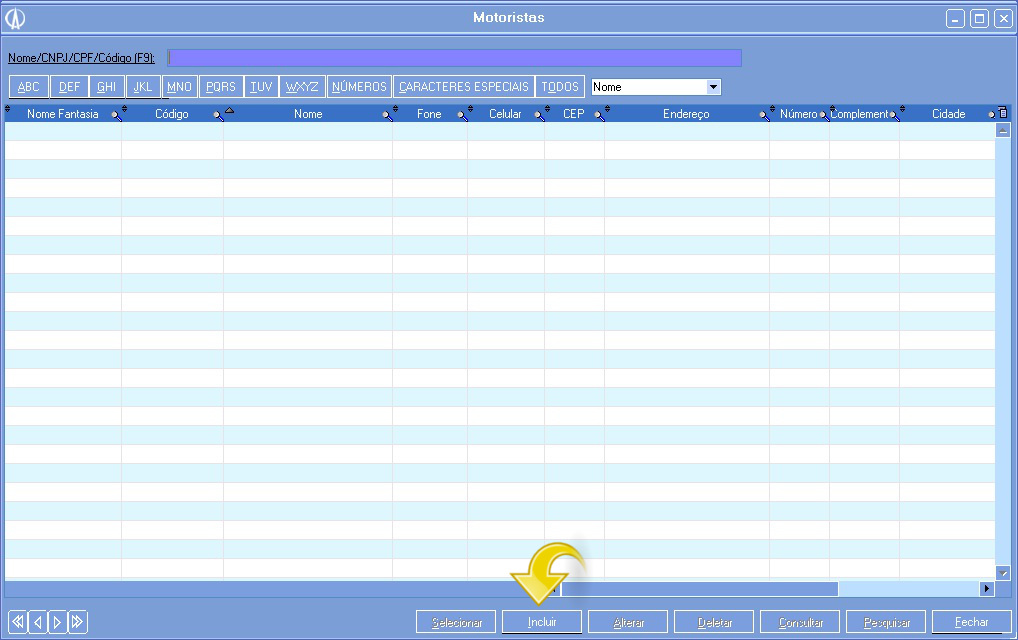Click the horizontal scrollbar right arrow
Viewport: 1018px width, 640px height.
pos(987,589)
